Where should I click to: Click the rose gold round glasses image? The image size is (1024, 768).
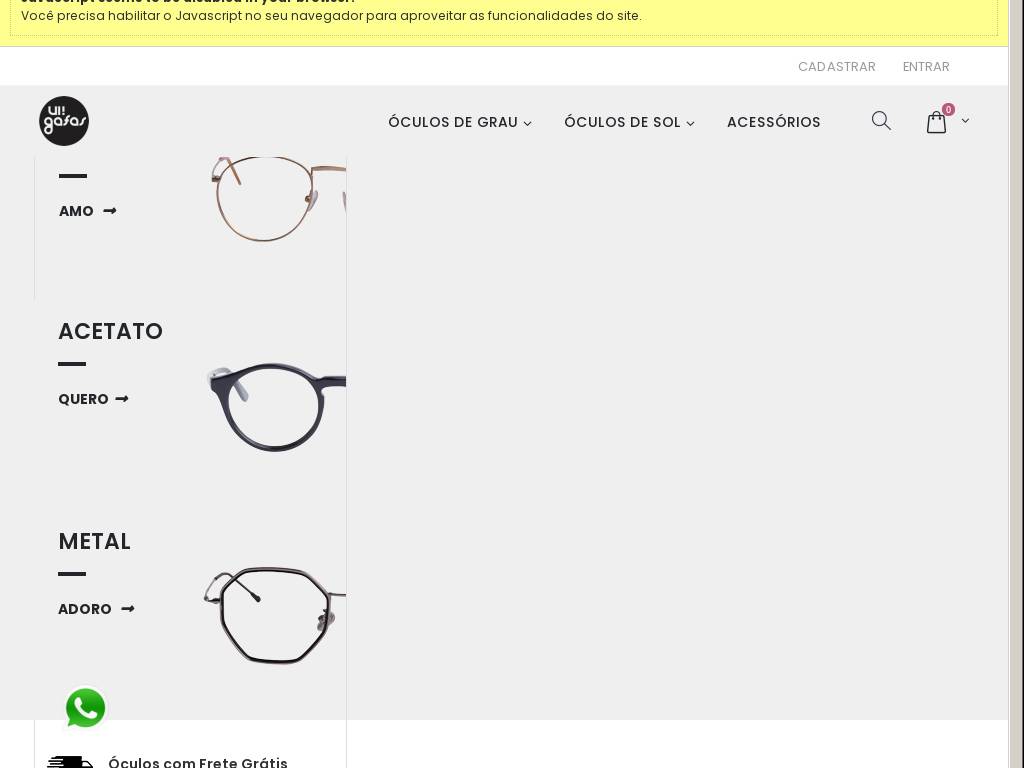point(279,199)
